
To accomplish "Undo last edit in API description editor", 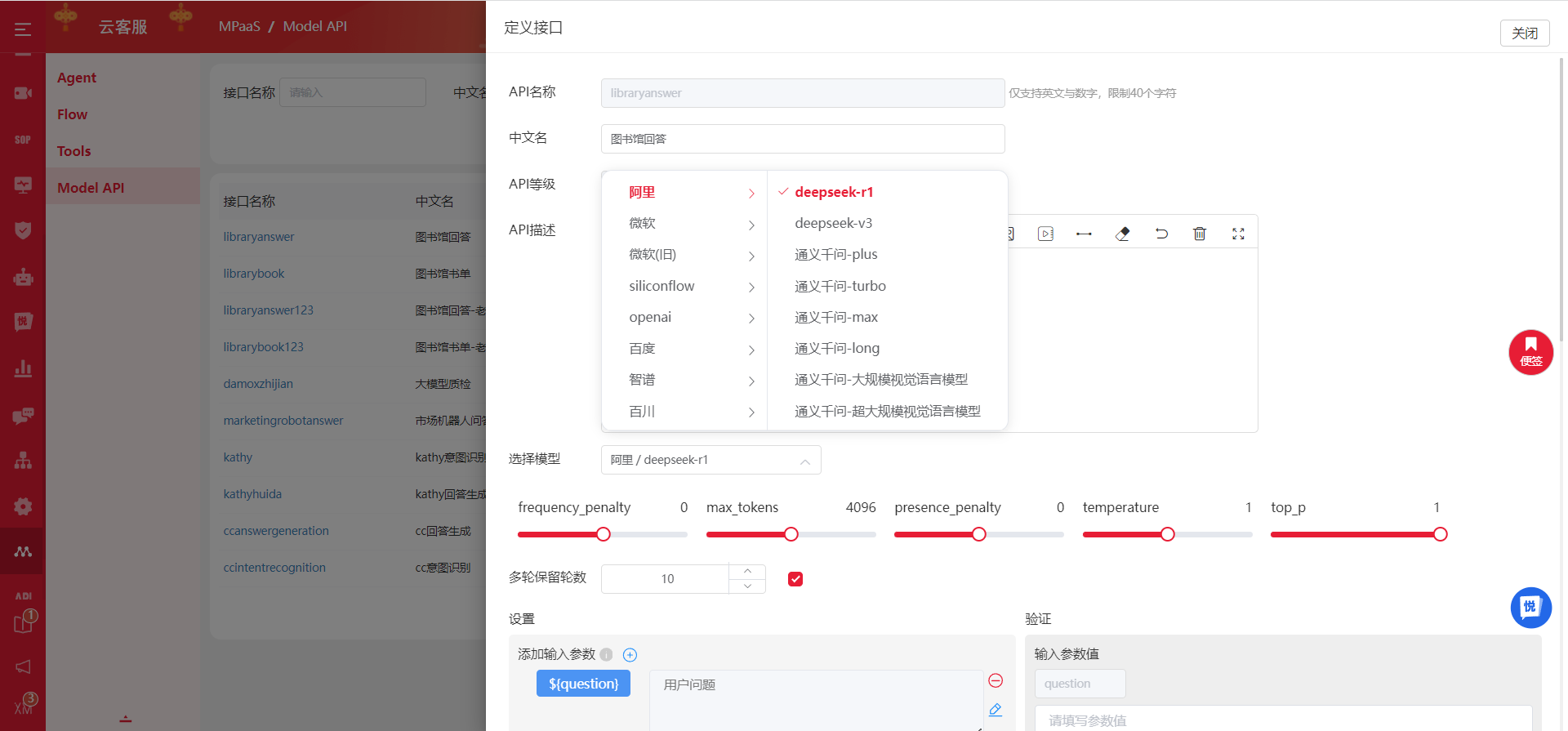I will click(1161, 234).
